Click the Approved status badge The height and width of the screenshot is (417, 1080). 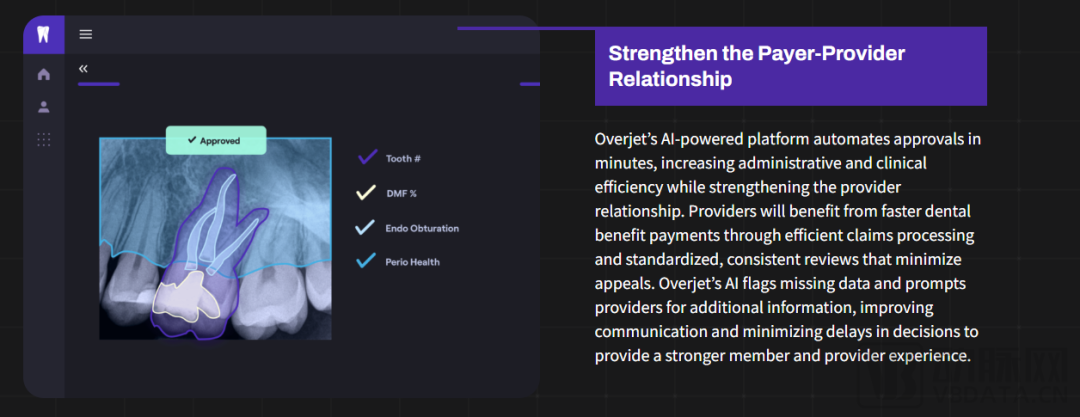coord(216,141)
